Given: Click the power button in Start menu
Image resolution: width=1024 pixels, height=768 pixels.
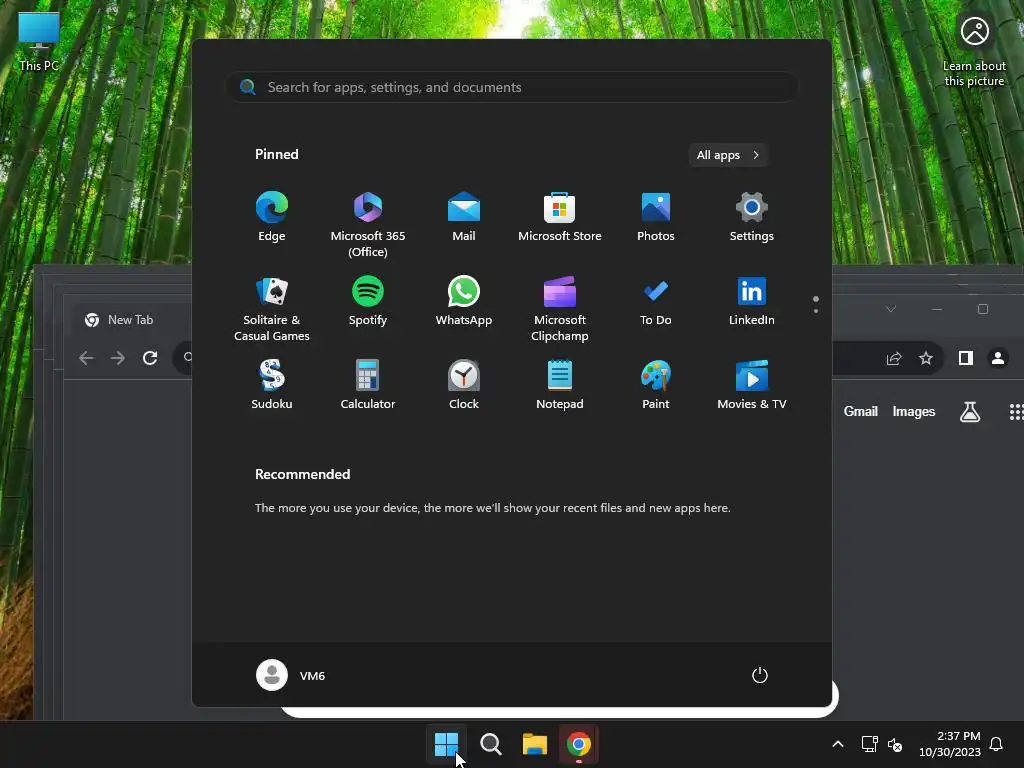Looking at the screenshot, I should tap(760, 675).
